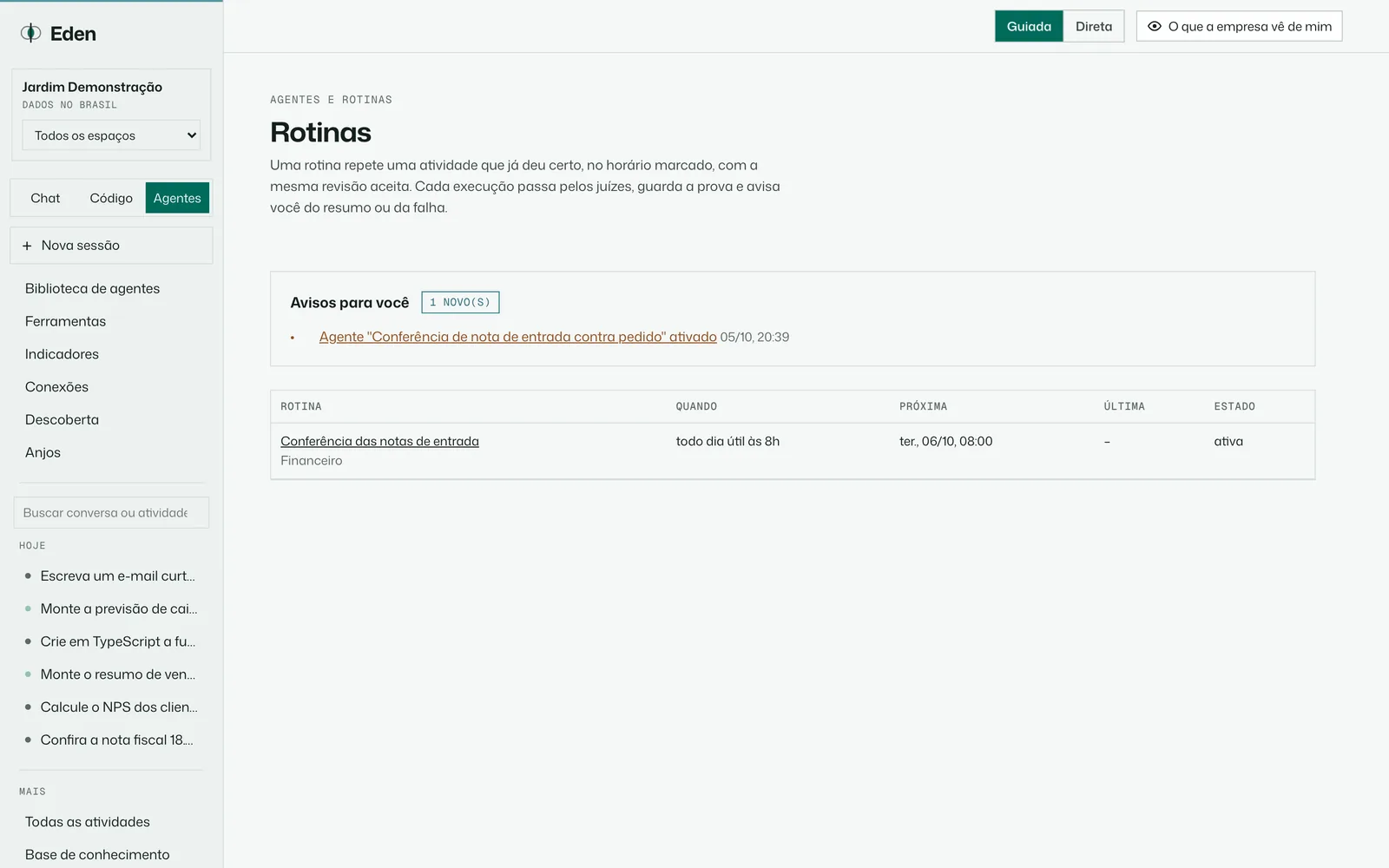Open session Monte o resumo de ven...
The width and height of the screenshot is (1389, 868).
click(x=111, y=674)
